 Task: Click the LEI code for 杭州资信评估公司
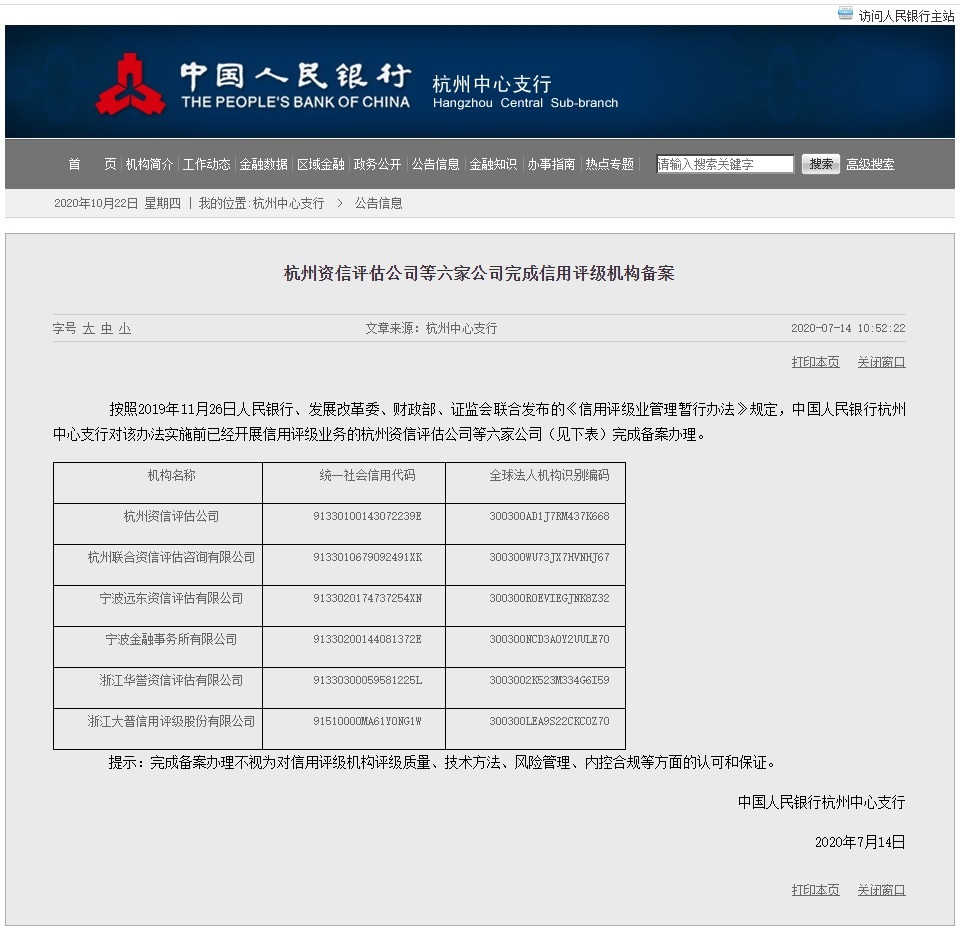[x=549, y=516]
